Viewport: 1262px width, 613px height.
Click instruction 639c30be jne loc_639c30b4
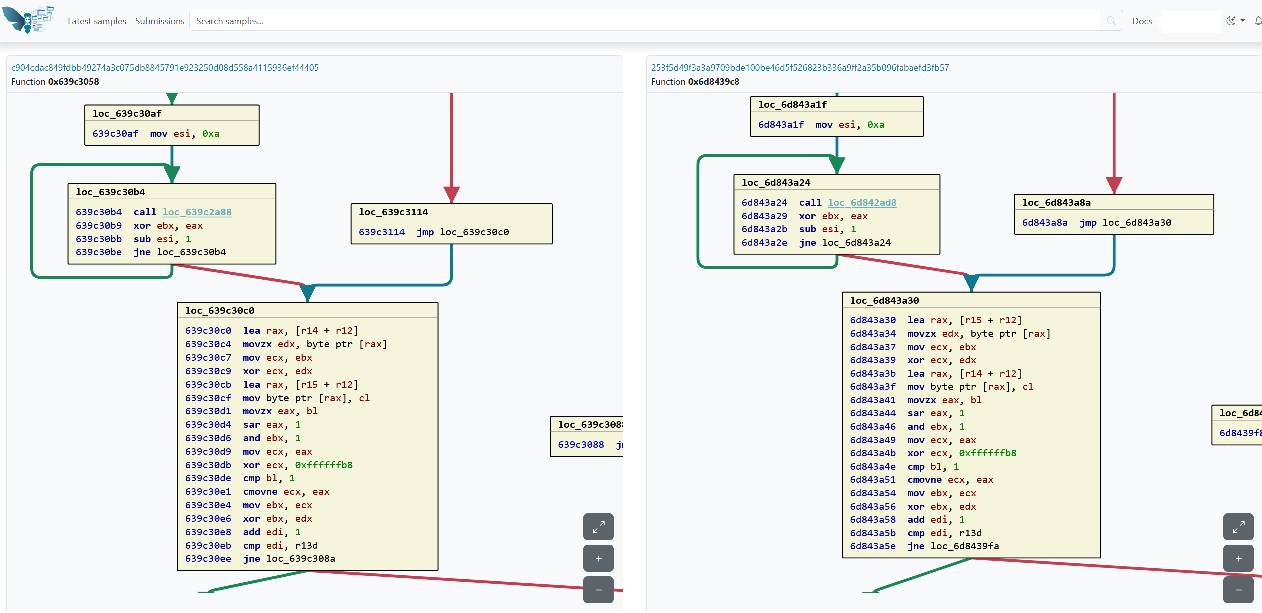[x=150, y=252]
